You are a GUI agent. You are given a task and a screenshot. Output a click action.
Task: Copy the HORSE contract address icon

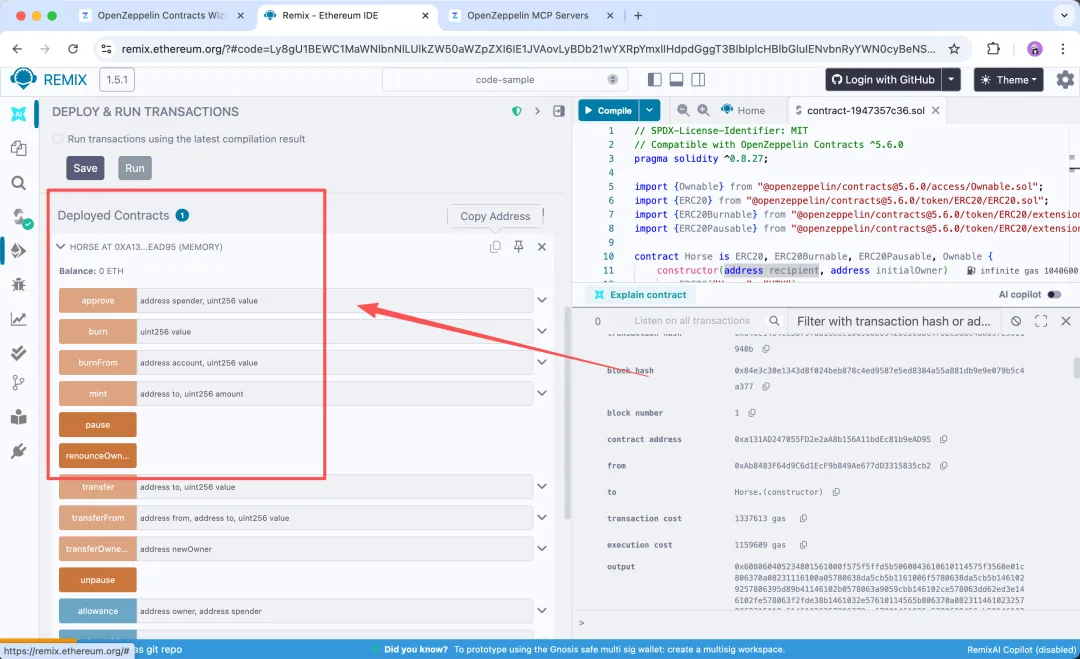click(x=495, y=247)
